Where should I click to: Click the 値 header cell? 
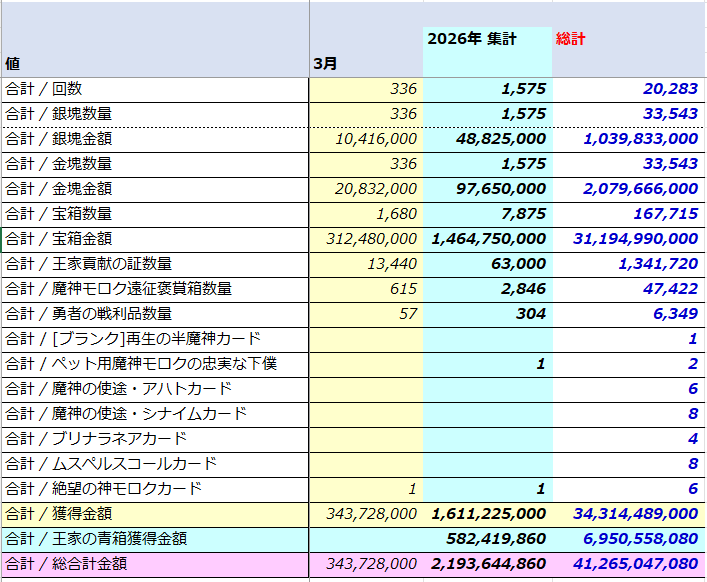click(13, 63)
